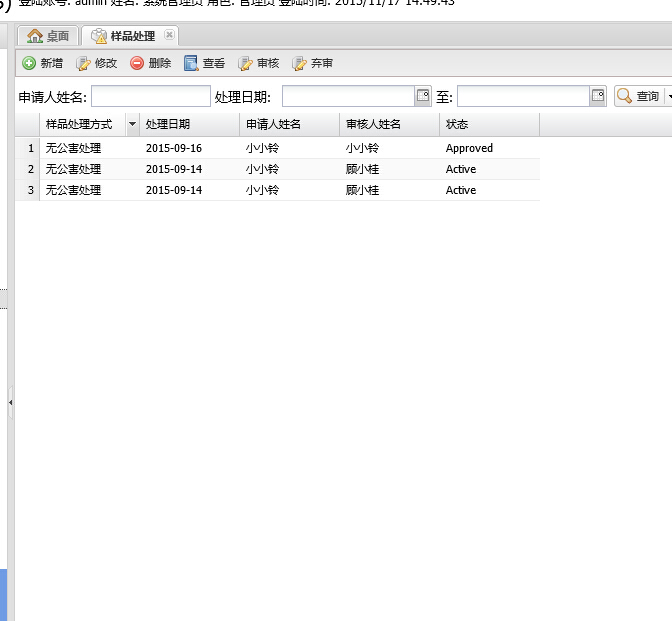Sort by 状态 column header

click(x=489, y=124)
